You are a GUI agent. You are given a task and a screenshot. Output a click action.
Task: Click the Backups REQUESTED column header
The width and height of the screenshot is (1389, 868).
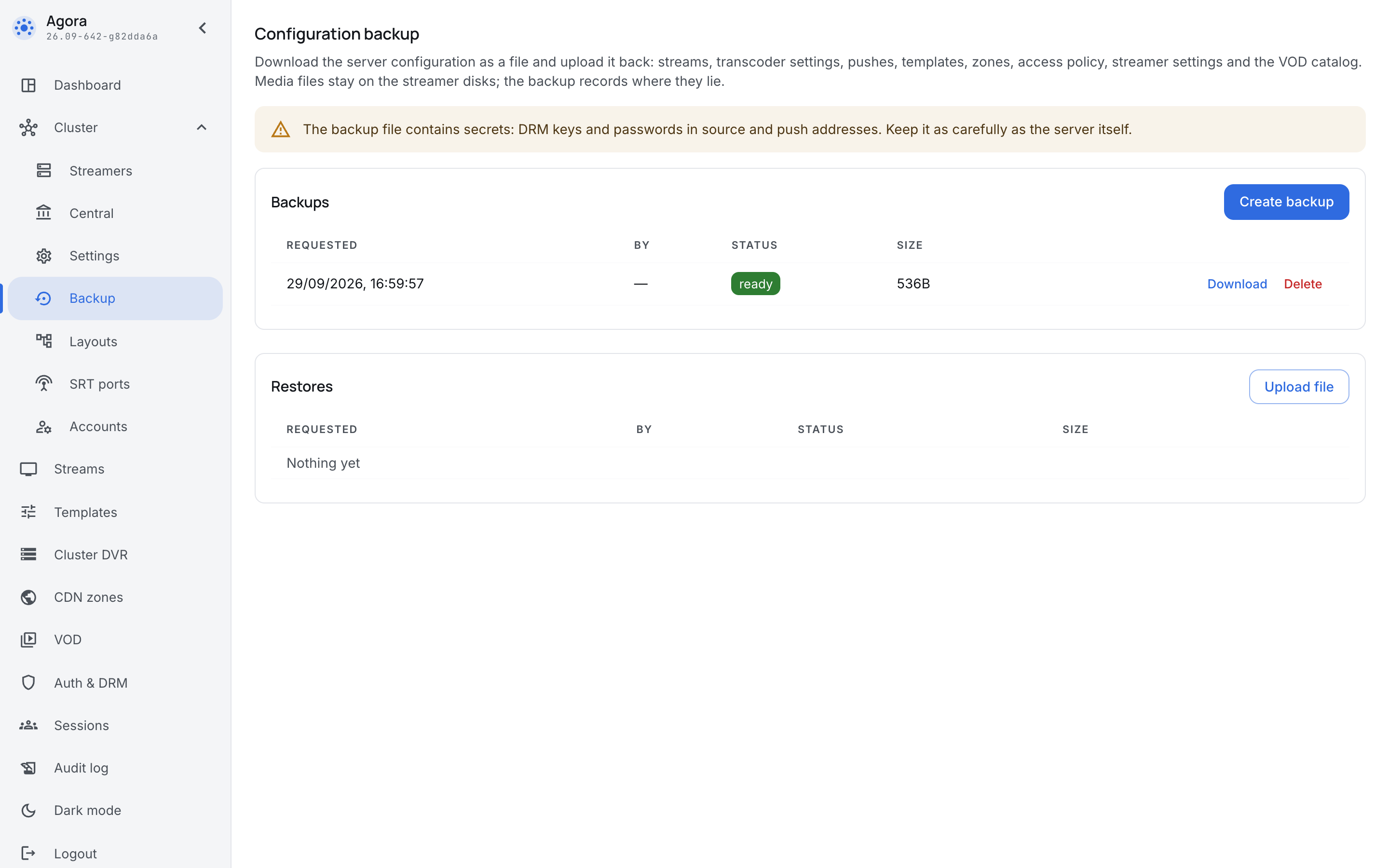[x=321, y=245]
